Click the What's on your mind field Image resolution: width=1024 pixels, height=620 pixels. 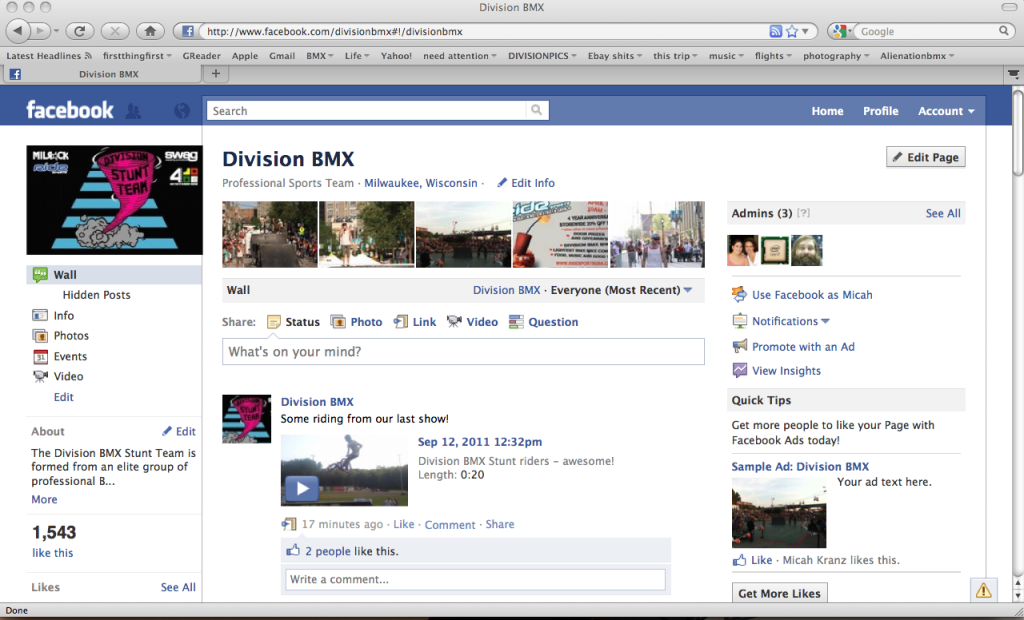463,352
